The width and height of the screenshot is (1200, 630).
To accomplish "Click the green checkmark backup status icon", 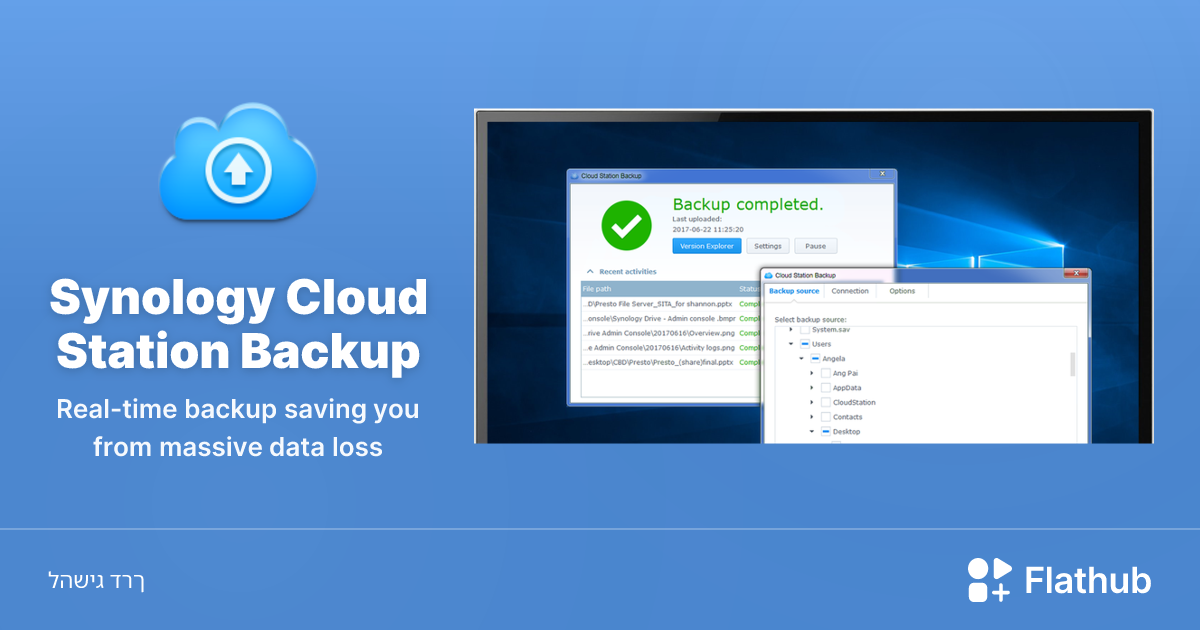I will click(x=626, y=225).
